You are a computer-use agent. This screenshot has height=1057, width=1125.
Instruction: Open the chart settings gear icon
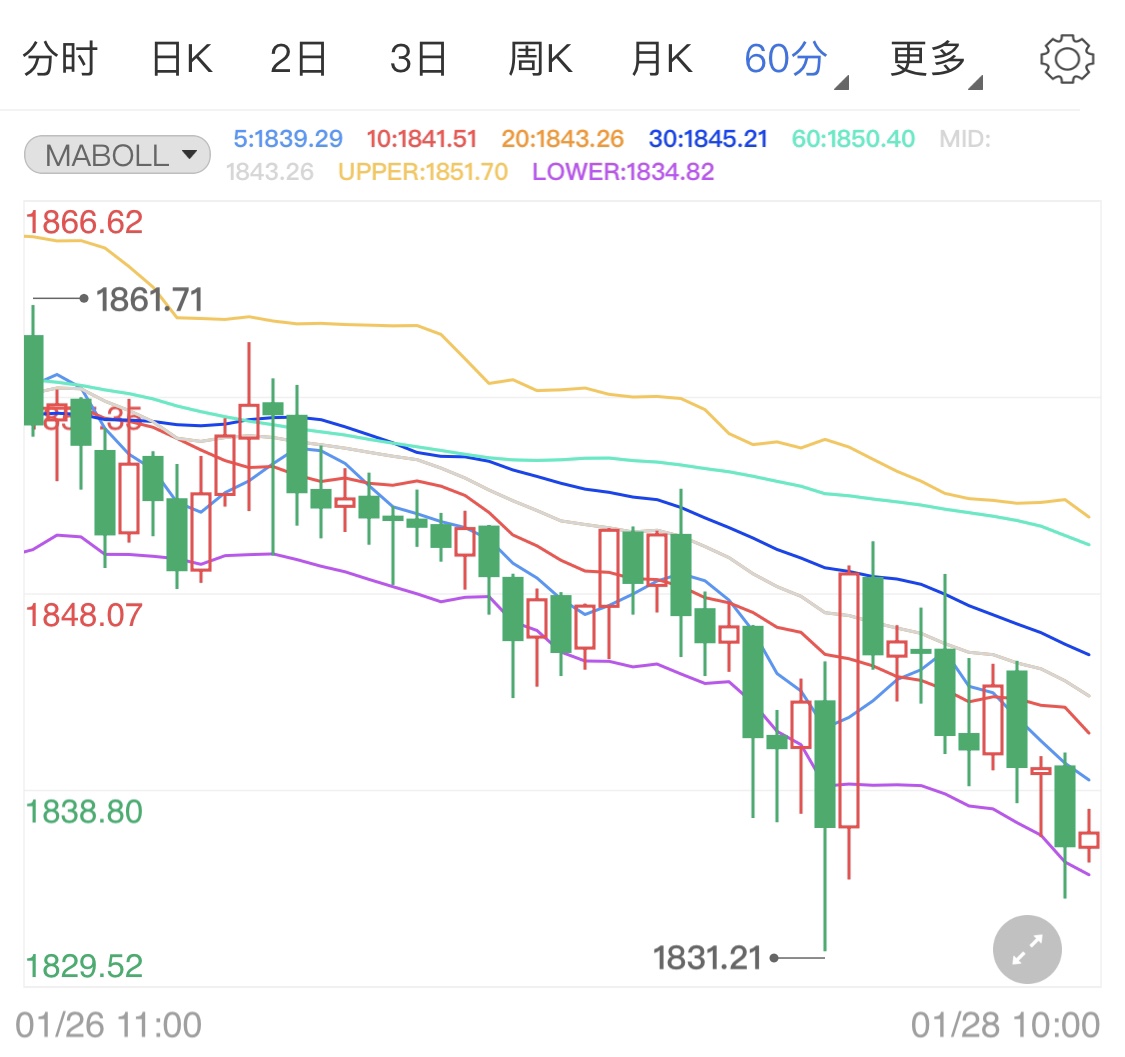(1067, 59)
